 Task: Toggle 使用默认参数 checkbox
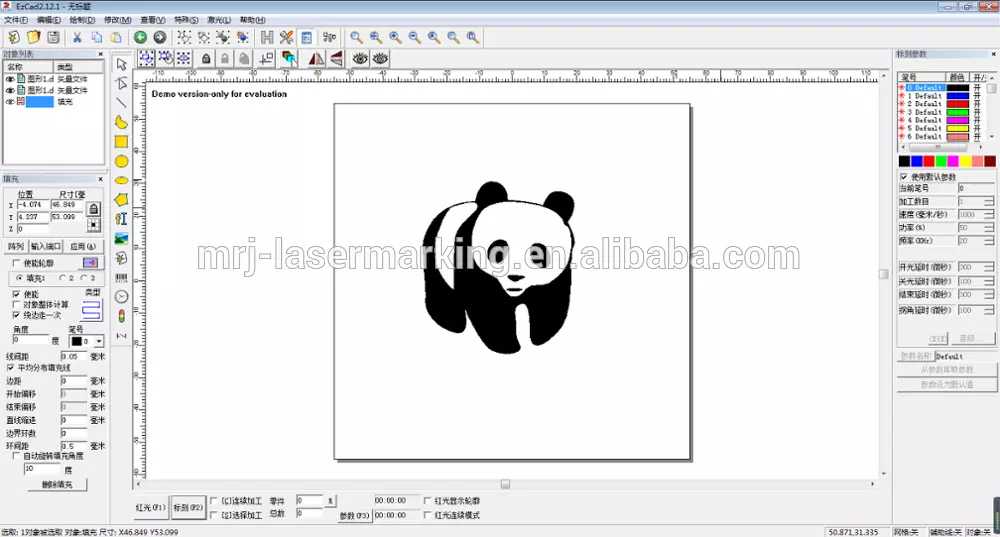pos(904,177)
